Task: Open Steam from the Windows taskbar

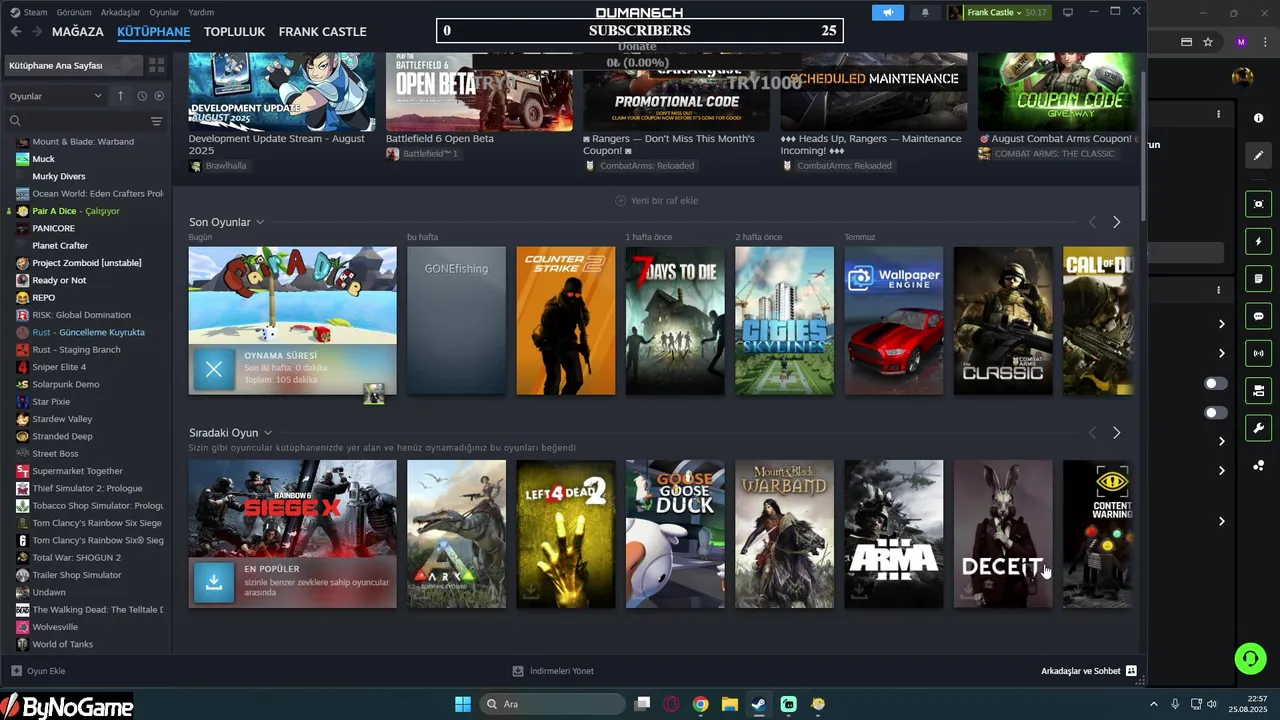Action: pyautogui.click(x=759, y=704)
